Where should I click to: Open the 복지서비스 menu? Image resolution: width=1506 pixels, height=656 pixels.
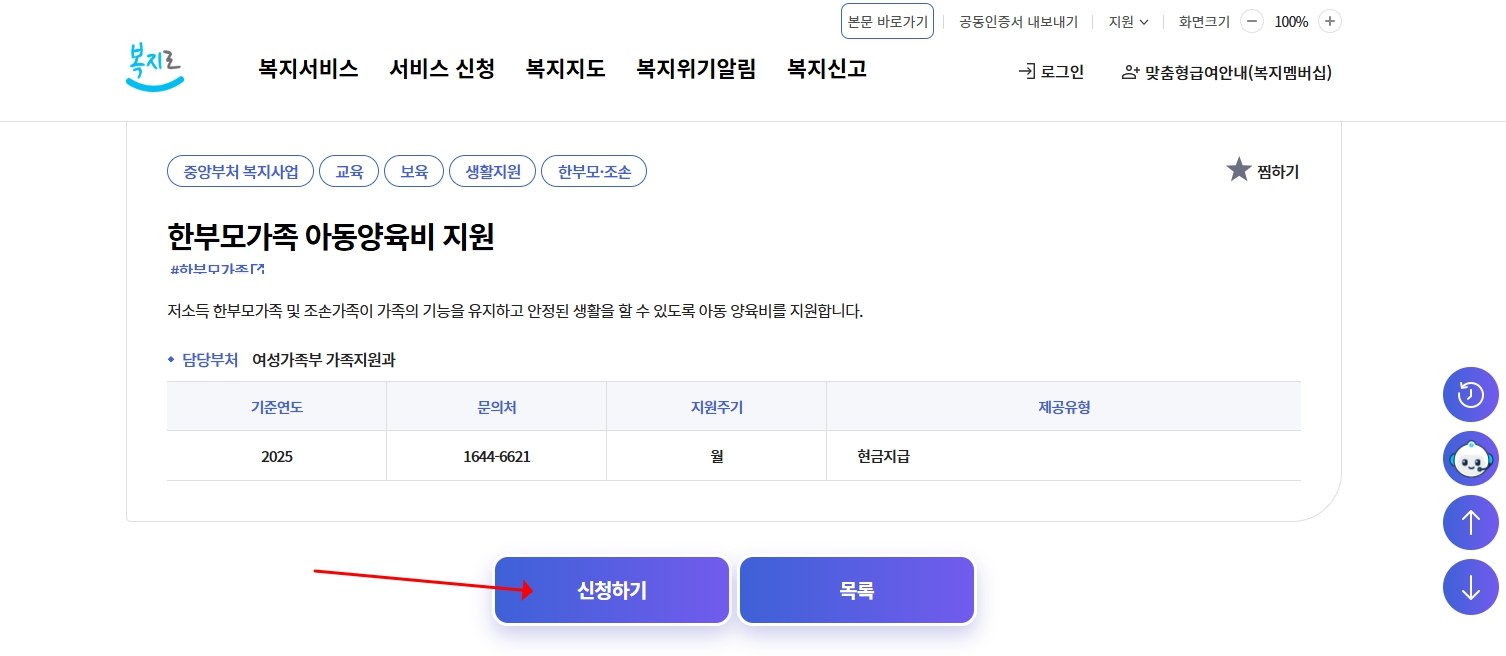(x=308, y=69)
